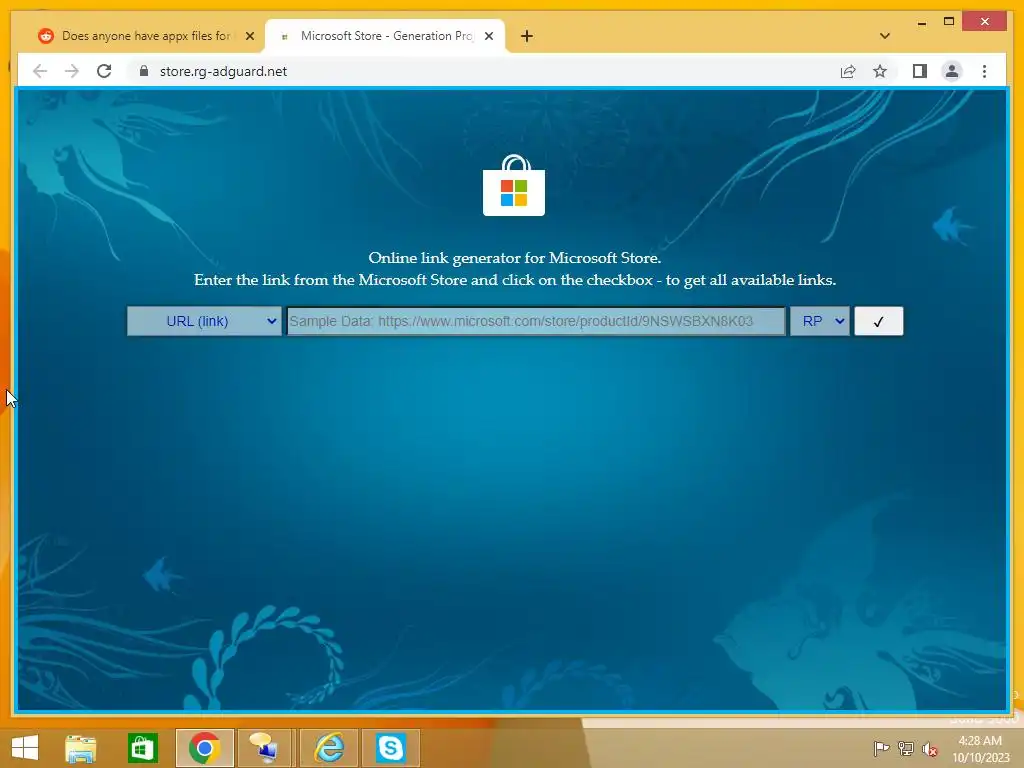Reload the current page
Image resolution: width=1024 pixels, height=768 pixels.
point(104,71)
